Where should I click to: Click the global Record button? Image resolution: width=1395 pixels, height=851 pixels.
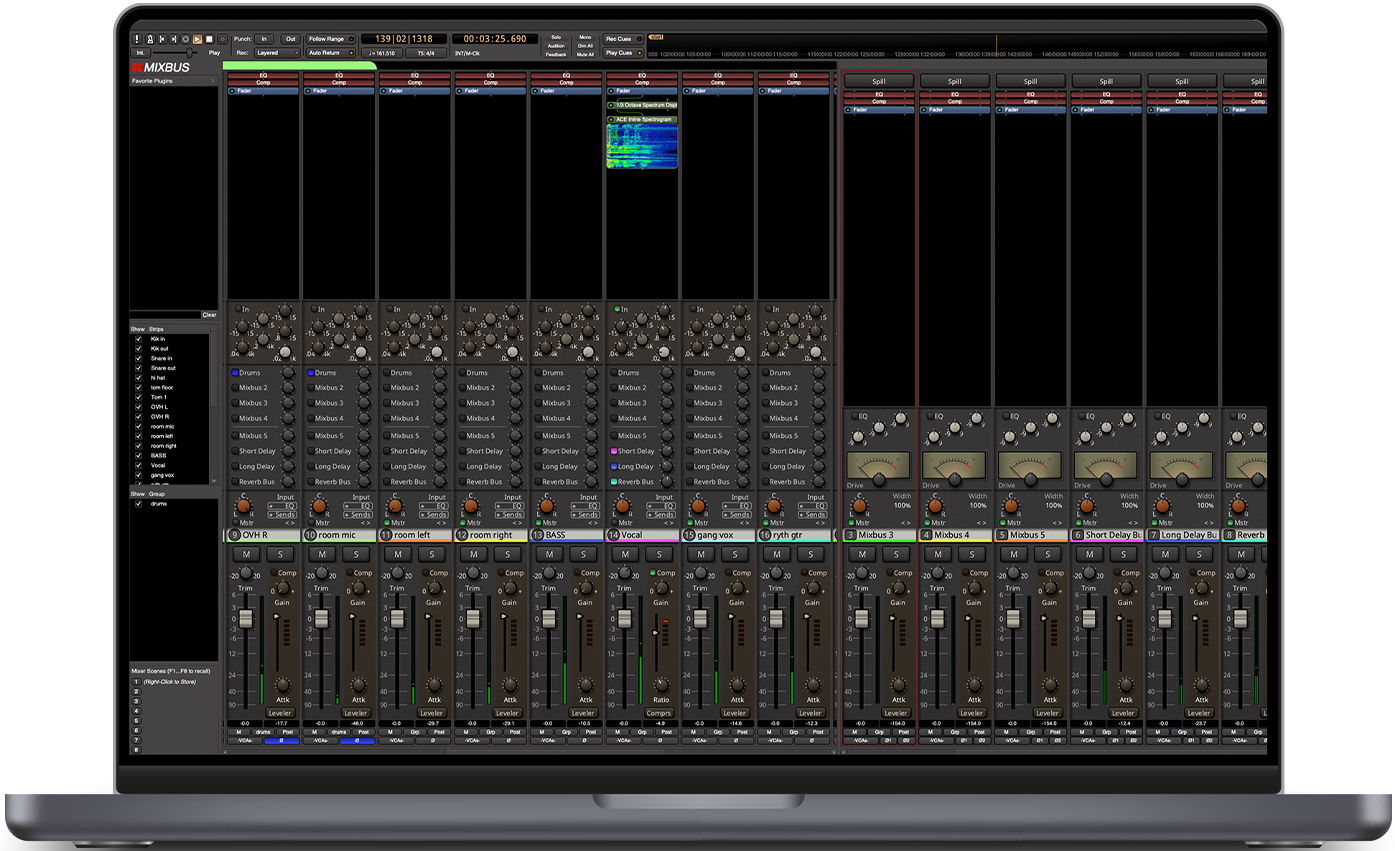pyautogui.click(x=222, y=39)
